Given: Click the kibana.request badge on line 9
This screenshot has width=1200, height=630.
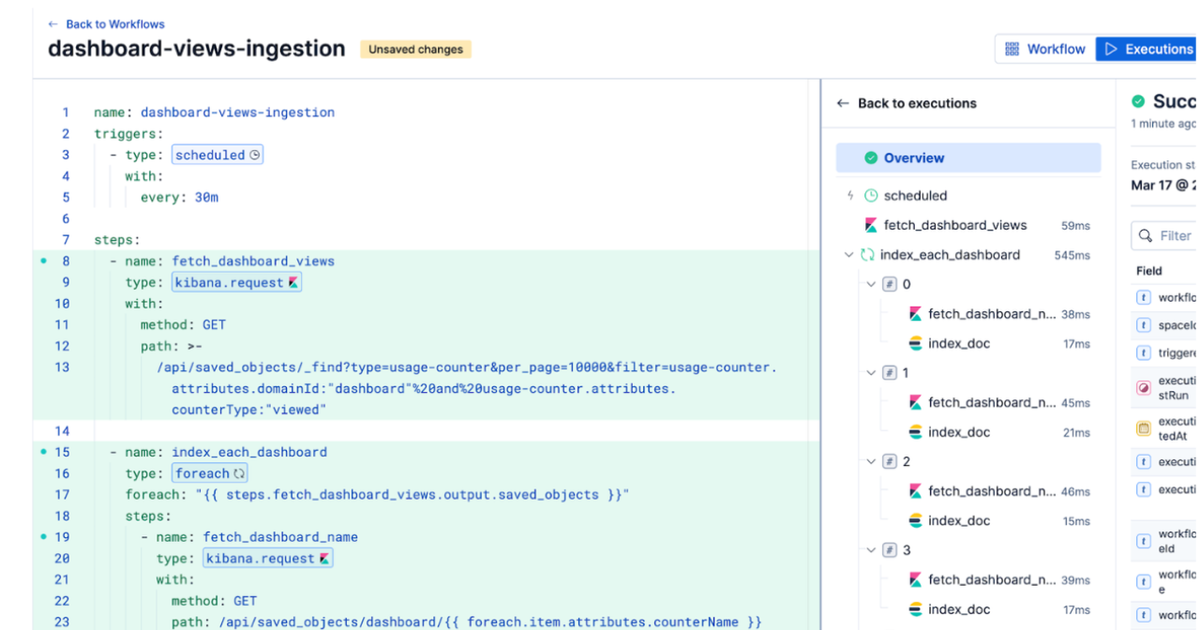Looking at the screenshot, I should (237, 283).
